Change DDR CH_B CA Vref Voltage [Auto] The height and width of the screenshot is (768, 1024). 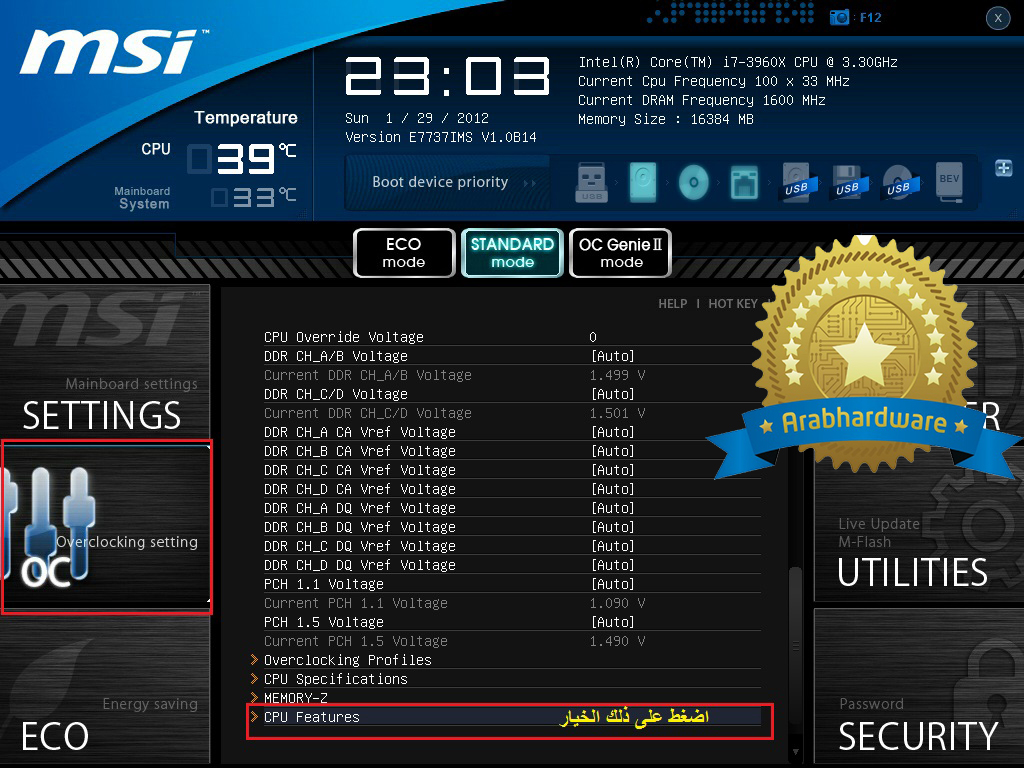(613, 451)
